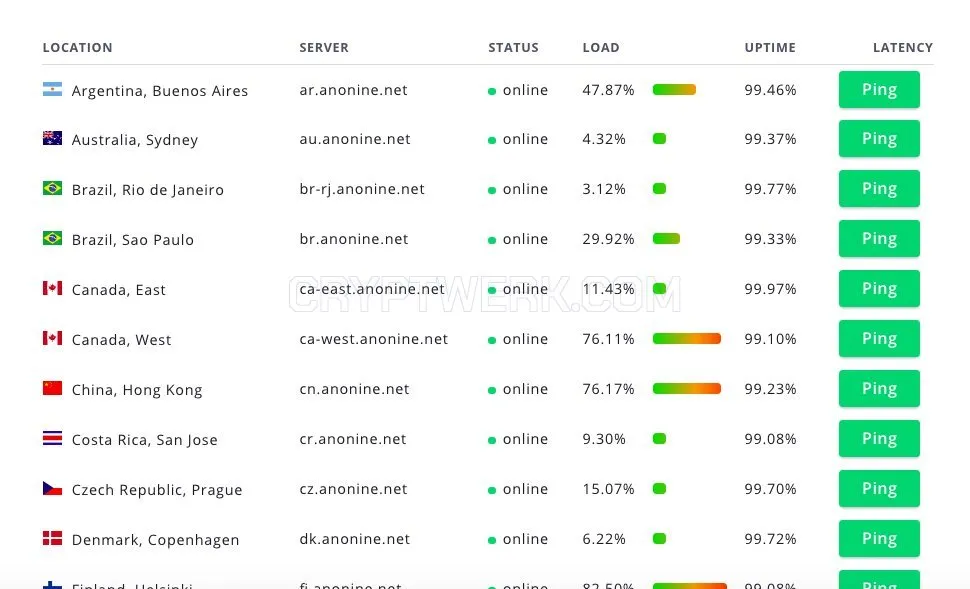Ping the Brazil, Sao Paulo server
The height and width of the screenshot is (589, 970).
pyautogui.click(x=879, y=239)
